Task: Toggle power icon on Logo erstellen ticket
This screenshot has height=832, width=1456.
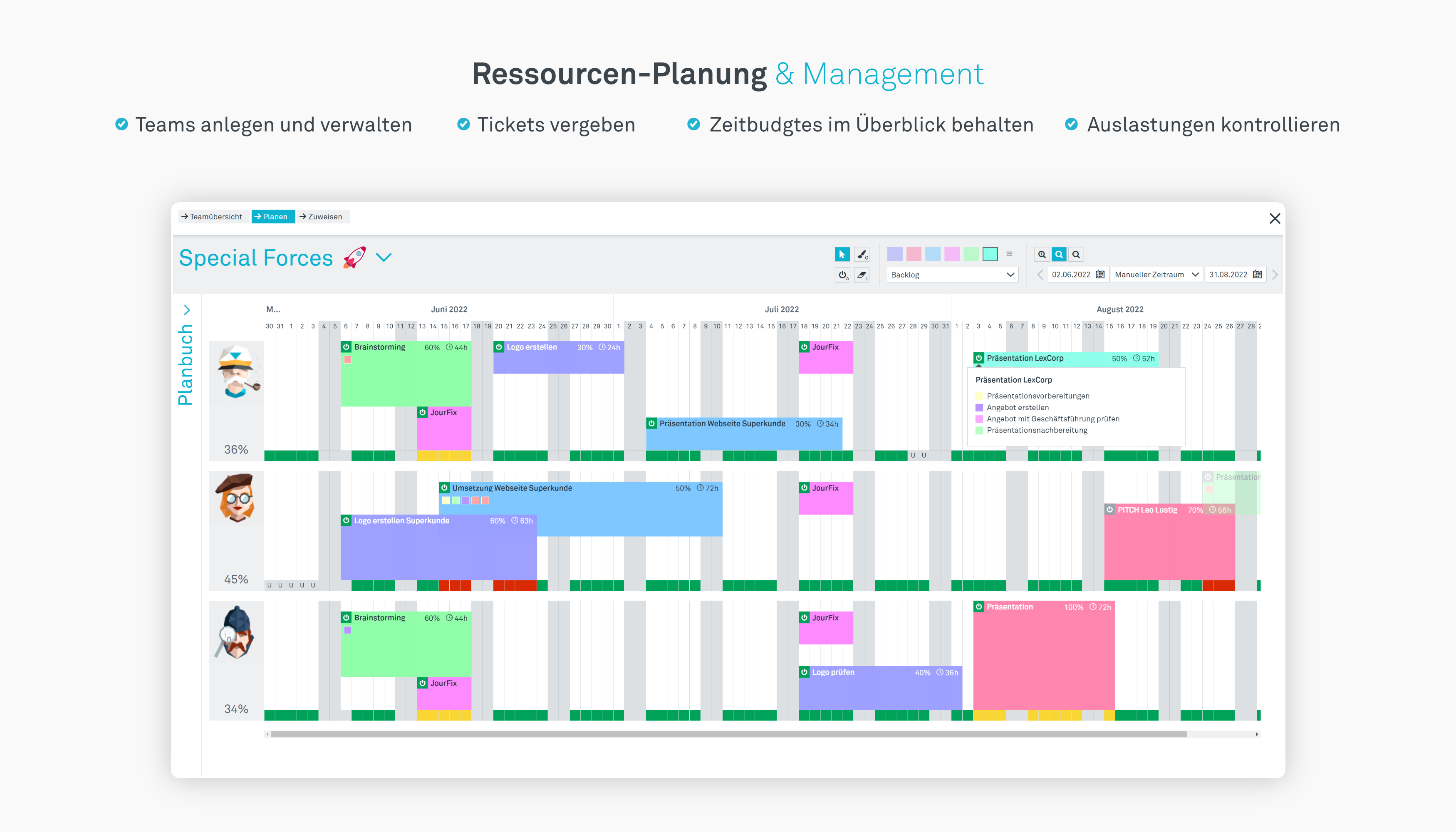Action: (499, 347)
